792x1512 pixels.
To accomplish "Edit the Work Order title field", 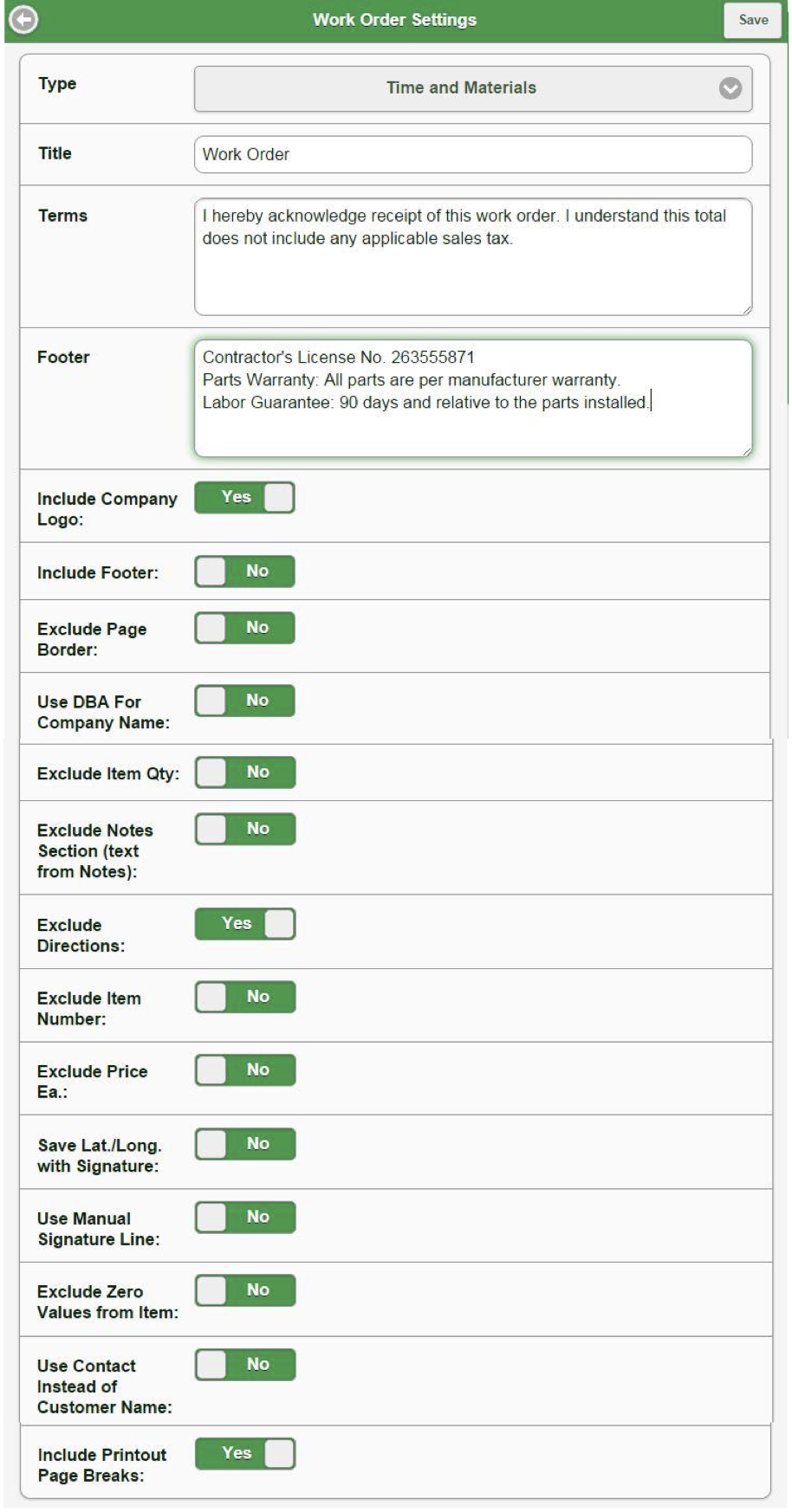I will click(x=473, y=153).
